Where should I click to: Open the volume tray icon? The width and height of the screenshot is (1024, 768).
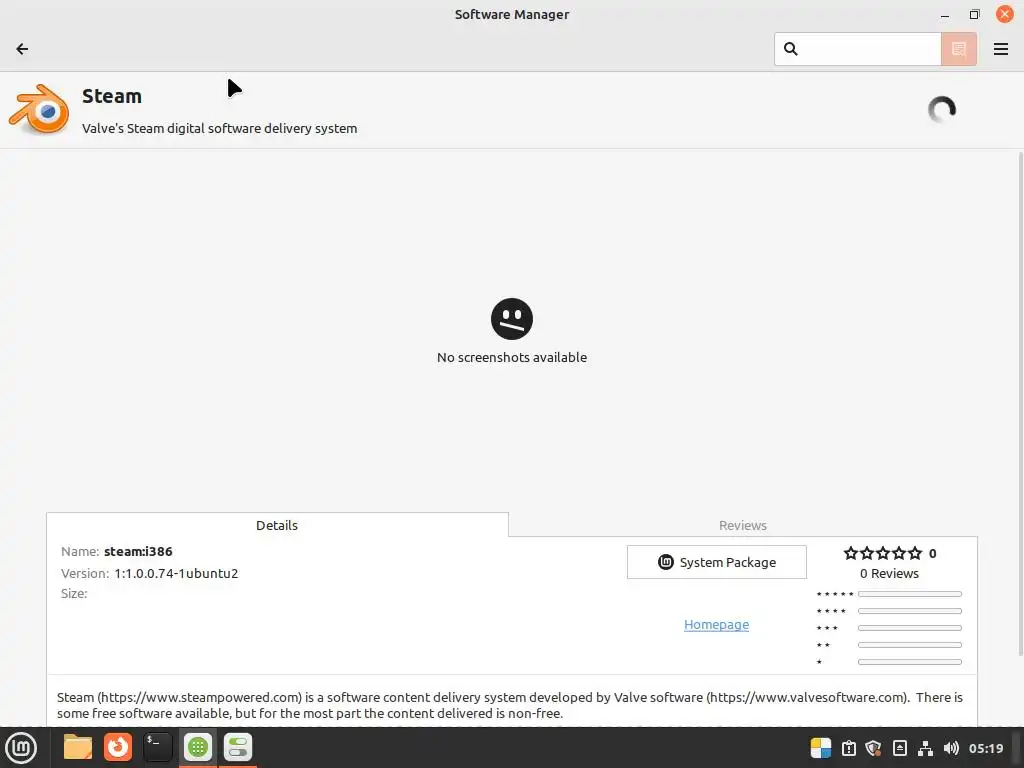(x=952, y=748)
